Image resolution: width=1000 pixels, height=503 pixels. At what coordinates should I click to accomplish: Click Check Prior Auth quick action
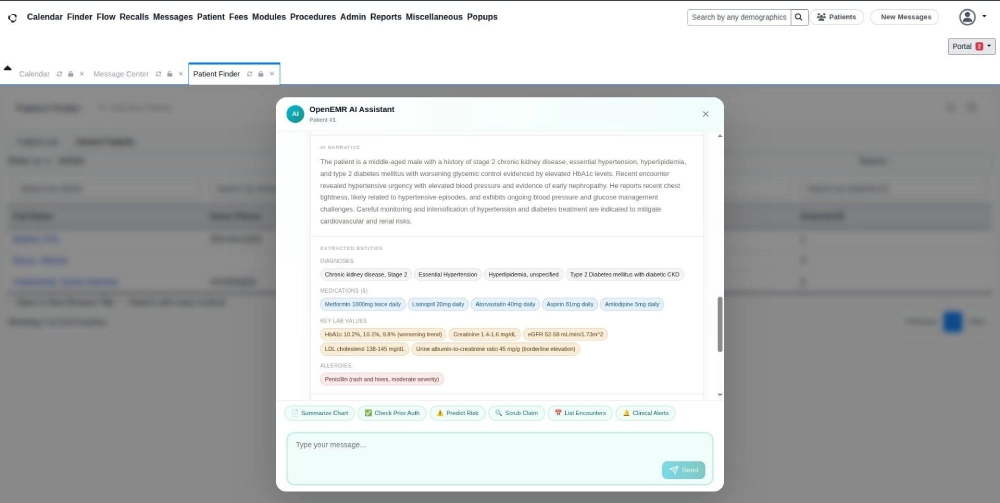(392, 413)
